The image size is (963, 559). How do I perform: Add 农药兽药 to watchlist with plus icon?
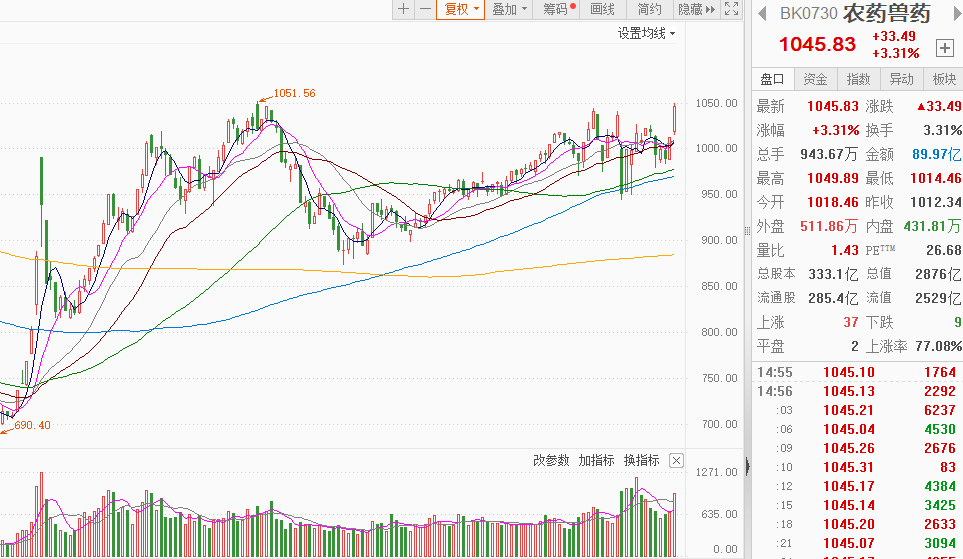click(x=944, y=48)
